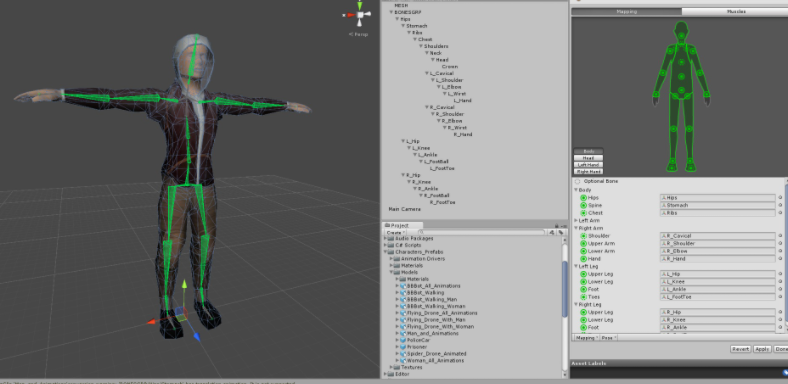Screen dimensions: 788x384
Task: Open object picker for L_Hip field
Action: point(780,274)
